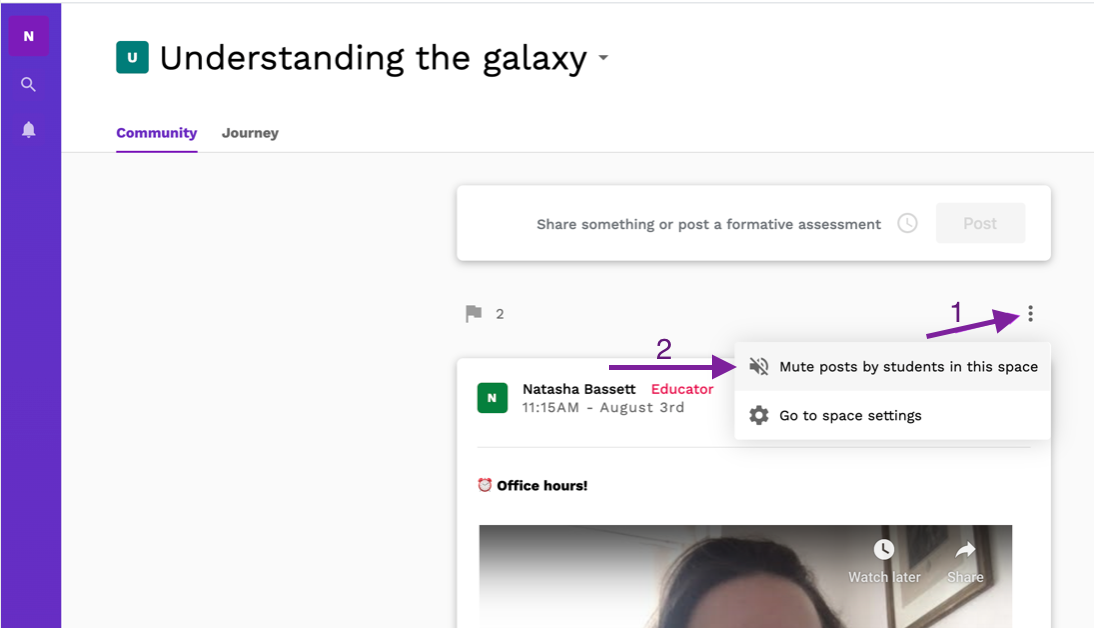This screenshot has height=628, width=1094.
Task: Click the green U space icon
Action: point(132,57)
